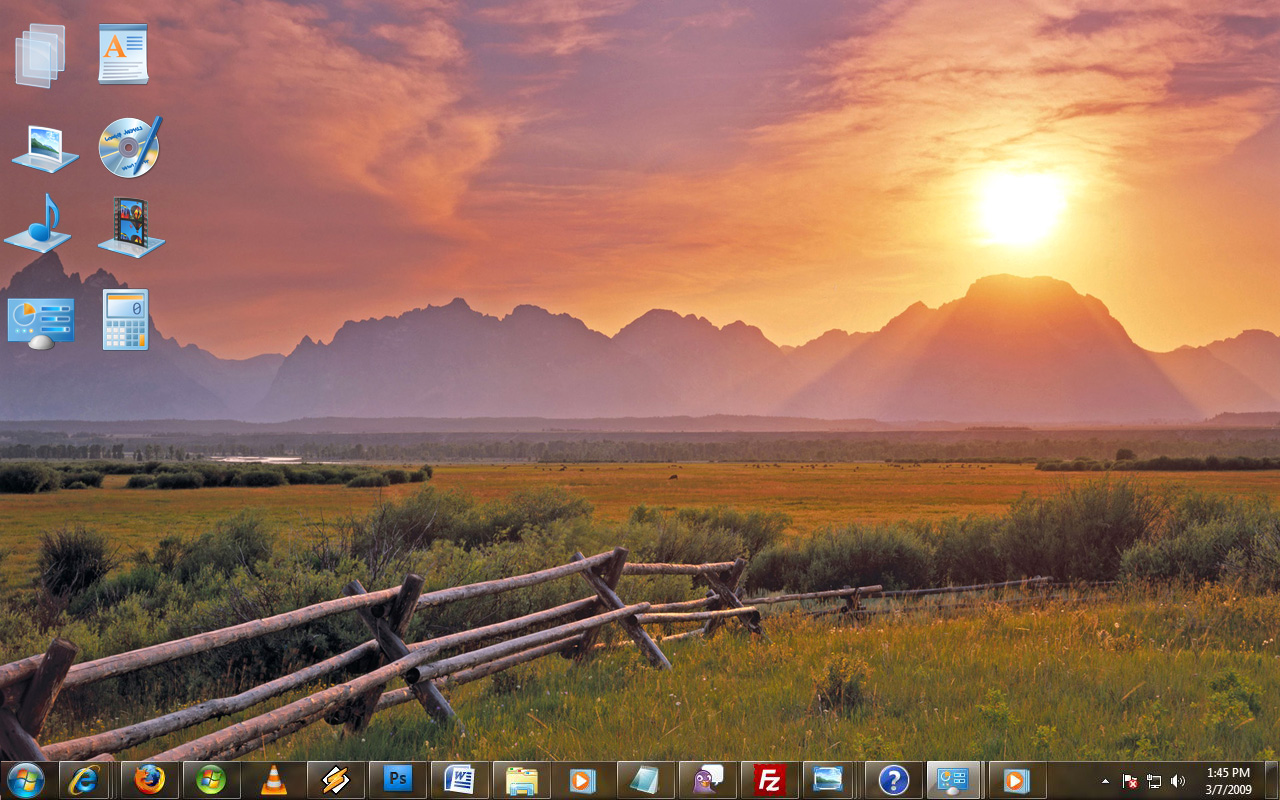The width and height of the screenshot is (1280, 800).
Task: Launch FileZilla from the taskbar
Action: point(769,779)
